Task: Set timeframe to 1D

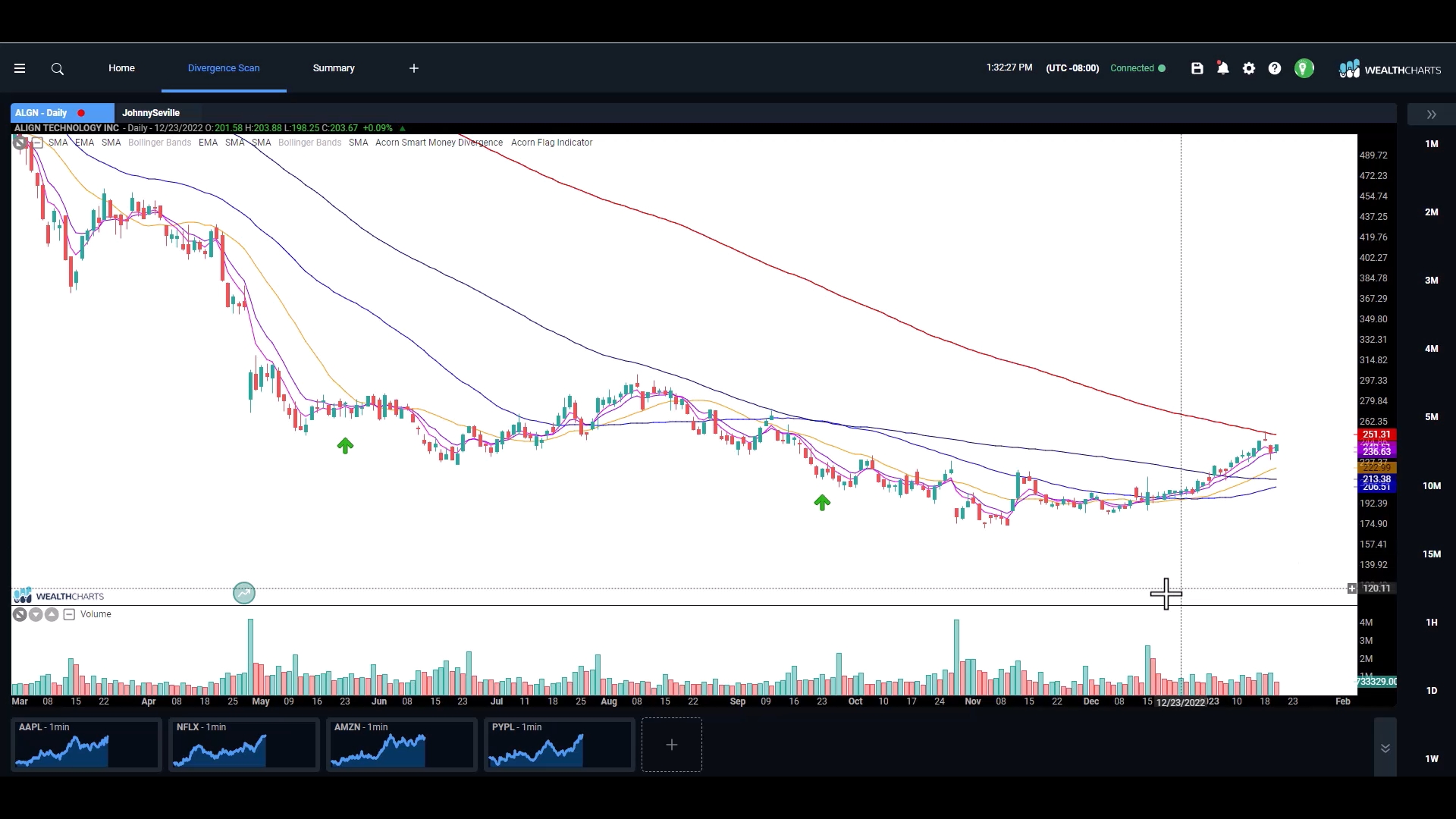Action: tap(1432, 691)
